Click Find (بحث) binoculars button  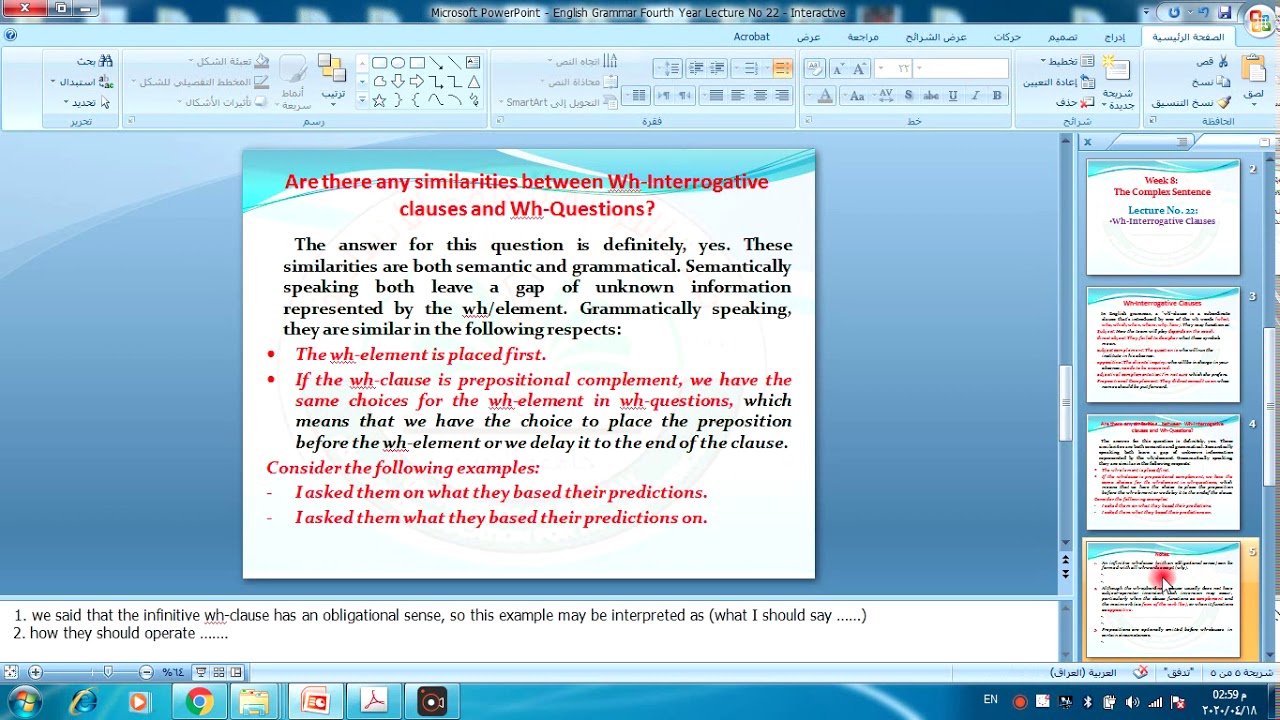[95, 62]
